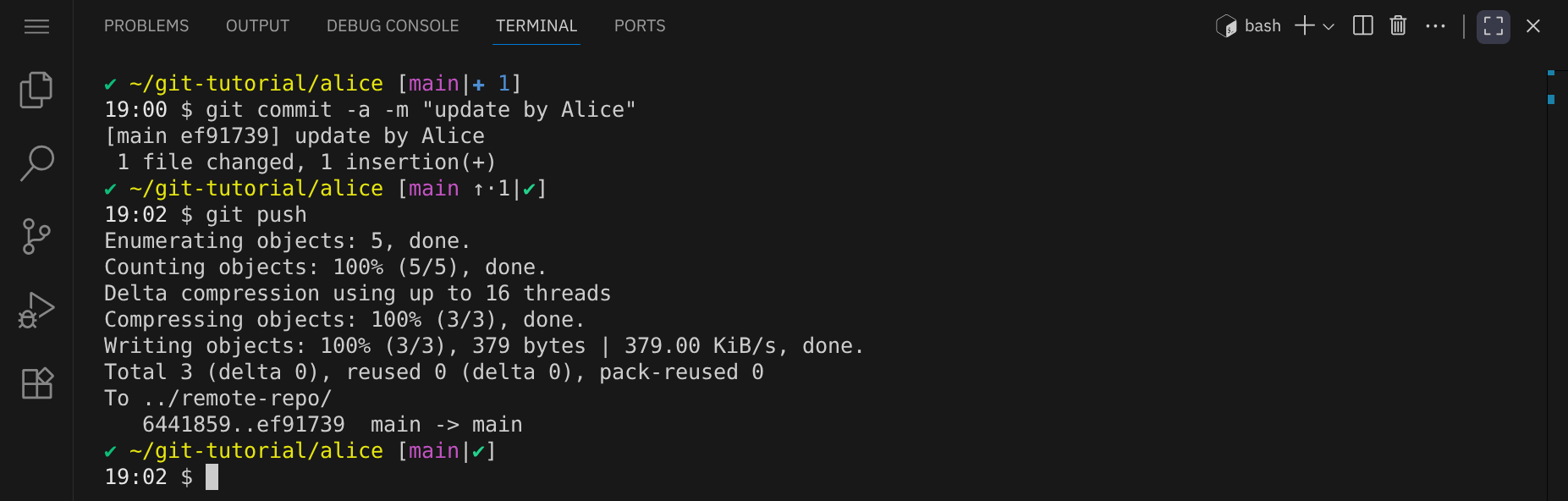Switch to the PROBLEMS tab
Screen dimensions: 1568x501
pos(146,26)
